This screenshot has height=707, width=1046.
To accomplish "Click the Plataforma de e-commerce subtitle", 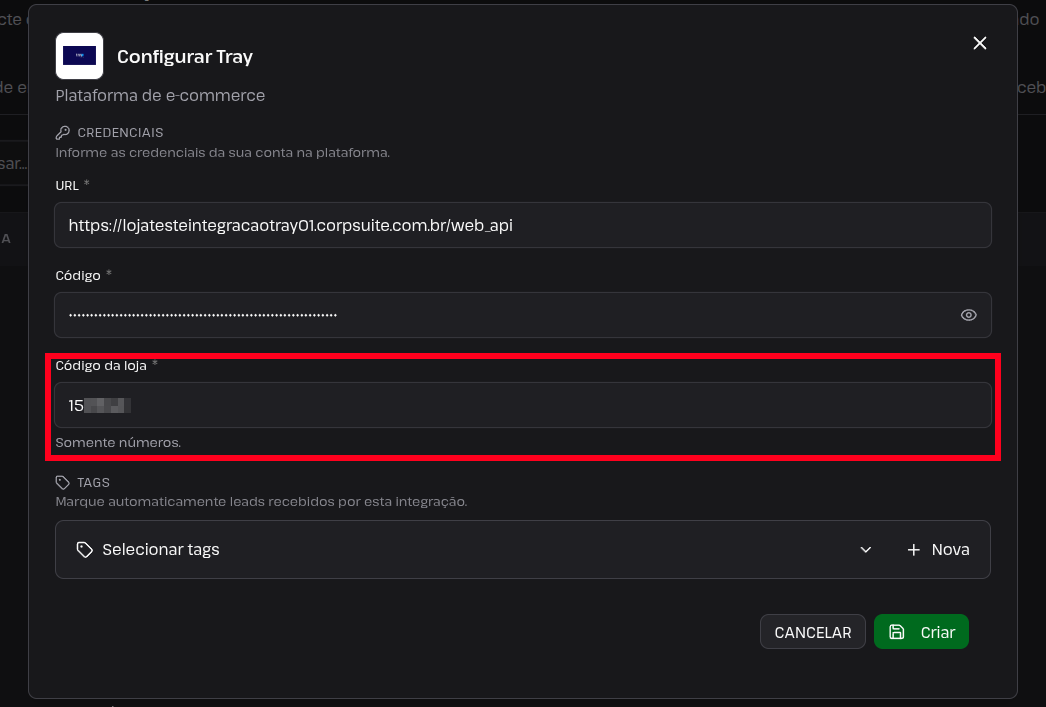I will pos(160,95).
